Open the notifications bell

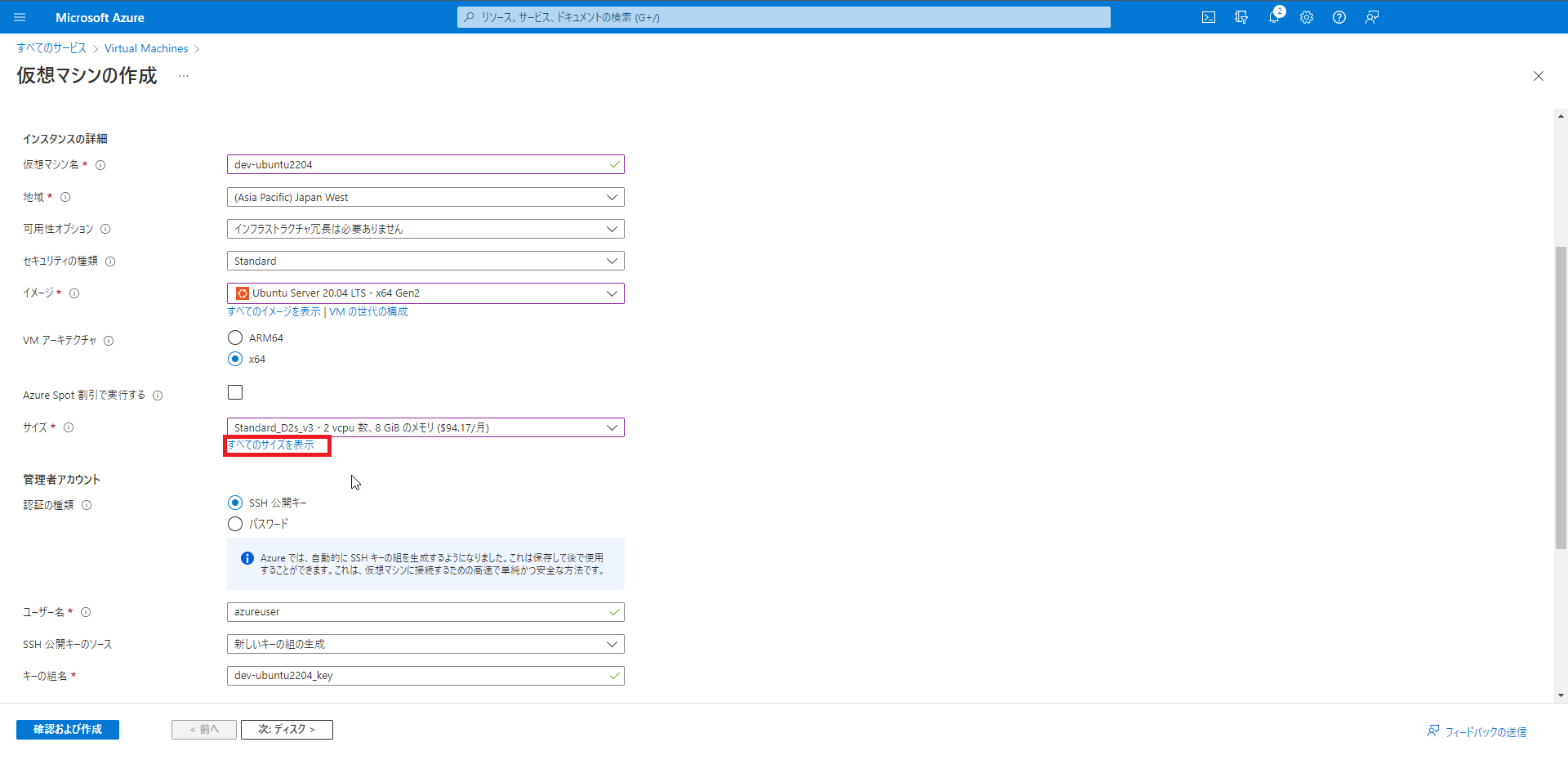pyautogui.click(x=1274, y=17)
